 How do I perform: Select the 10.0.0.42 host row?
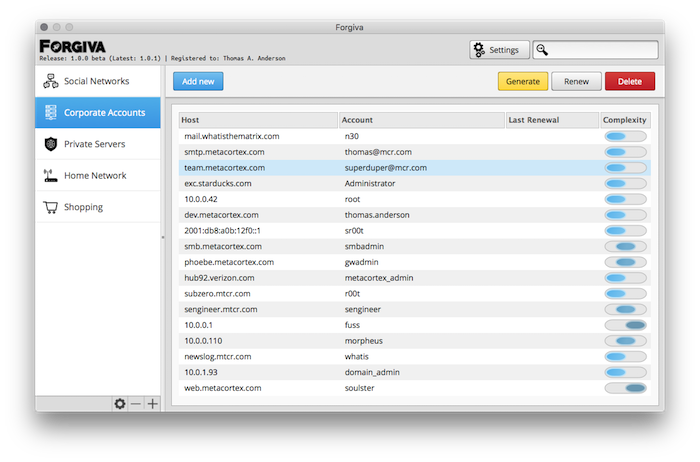[x=415, y=199]
